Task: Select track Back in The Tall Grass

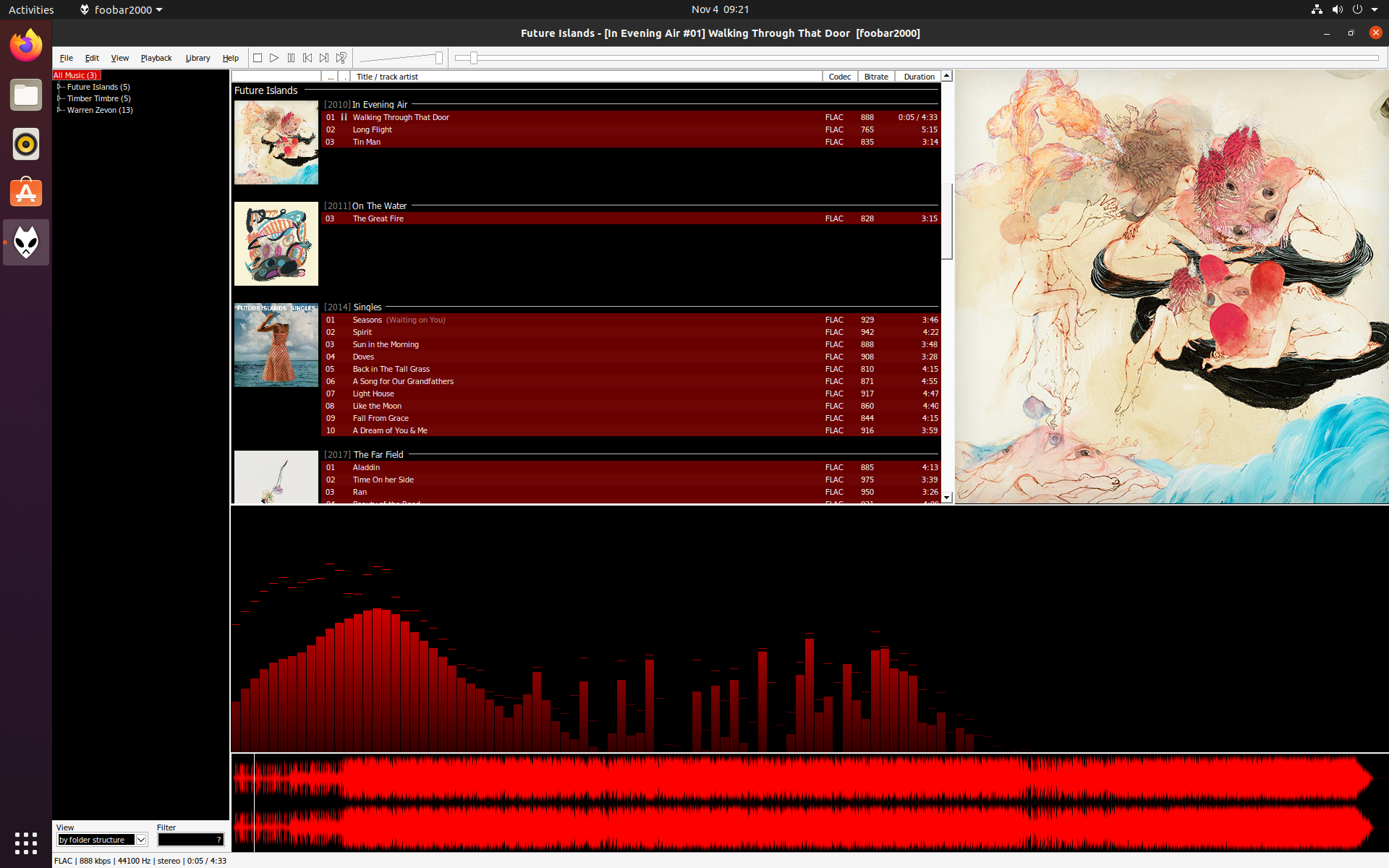Action: tap(631, 369)
